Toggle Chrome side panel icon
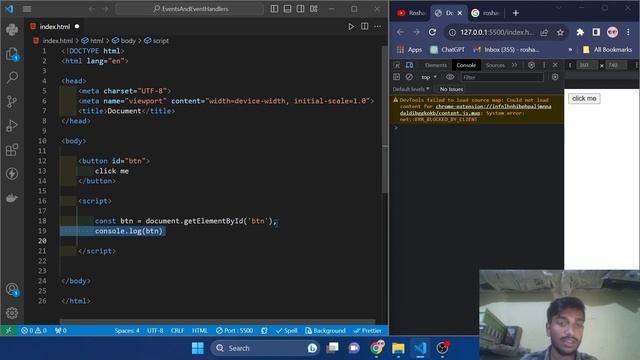This screenshot has height=360, width=640. pyautogui.click(x=596, y=32)
